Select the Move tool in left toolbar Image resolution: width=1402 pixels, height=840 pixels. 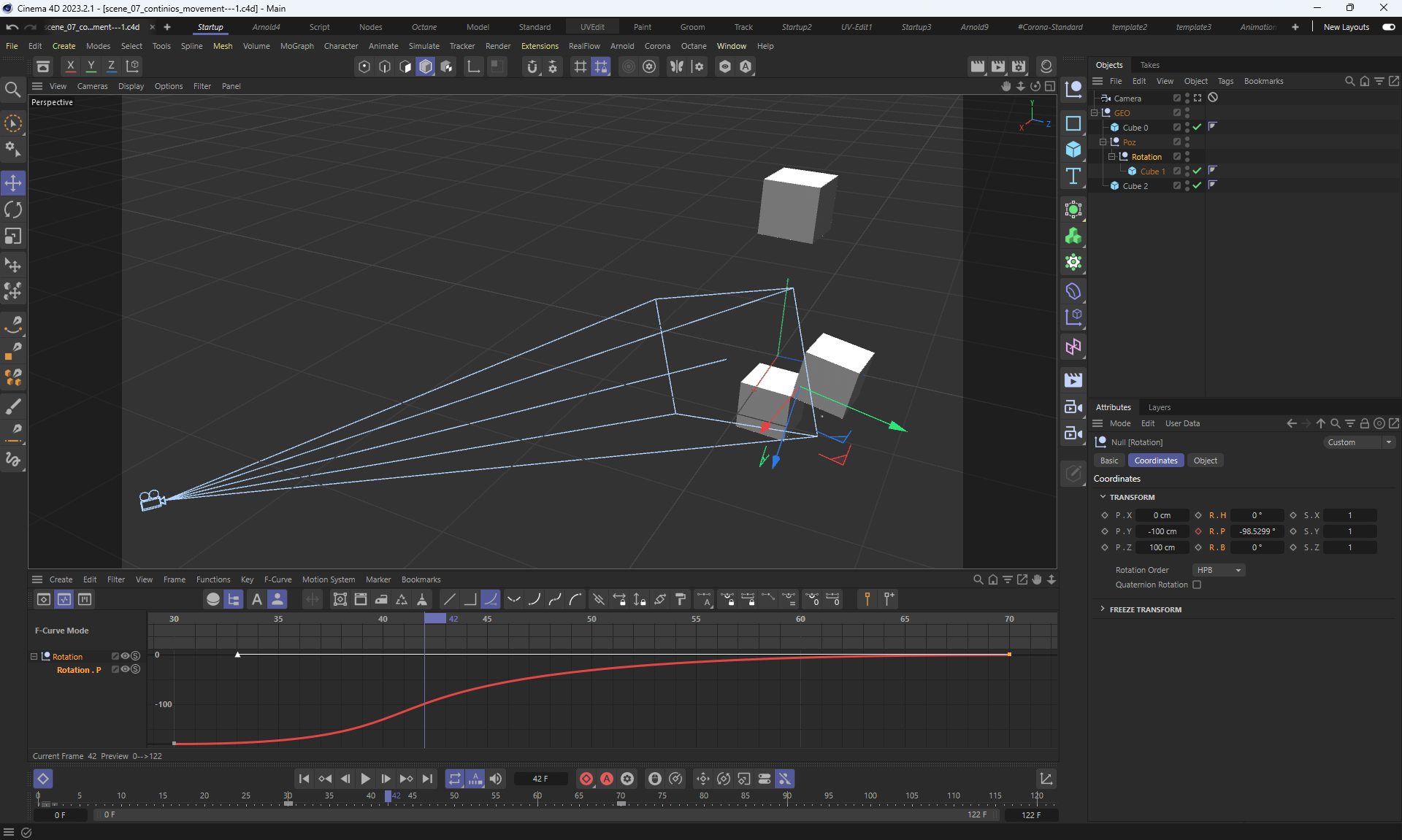coord(13,182)
